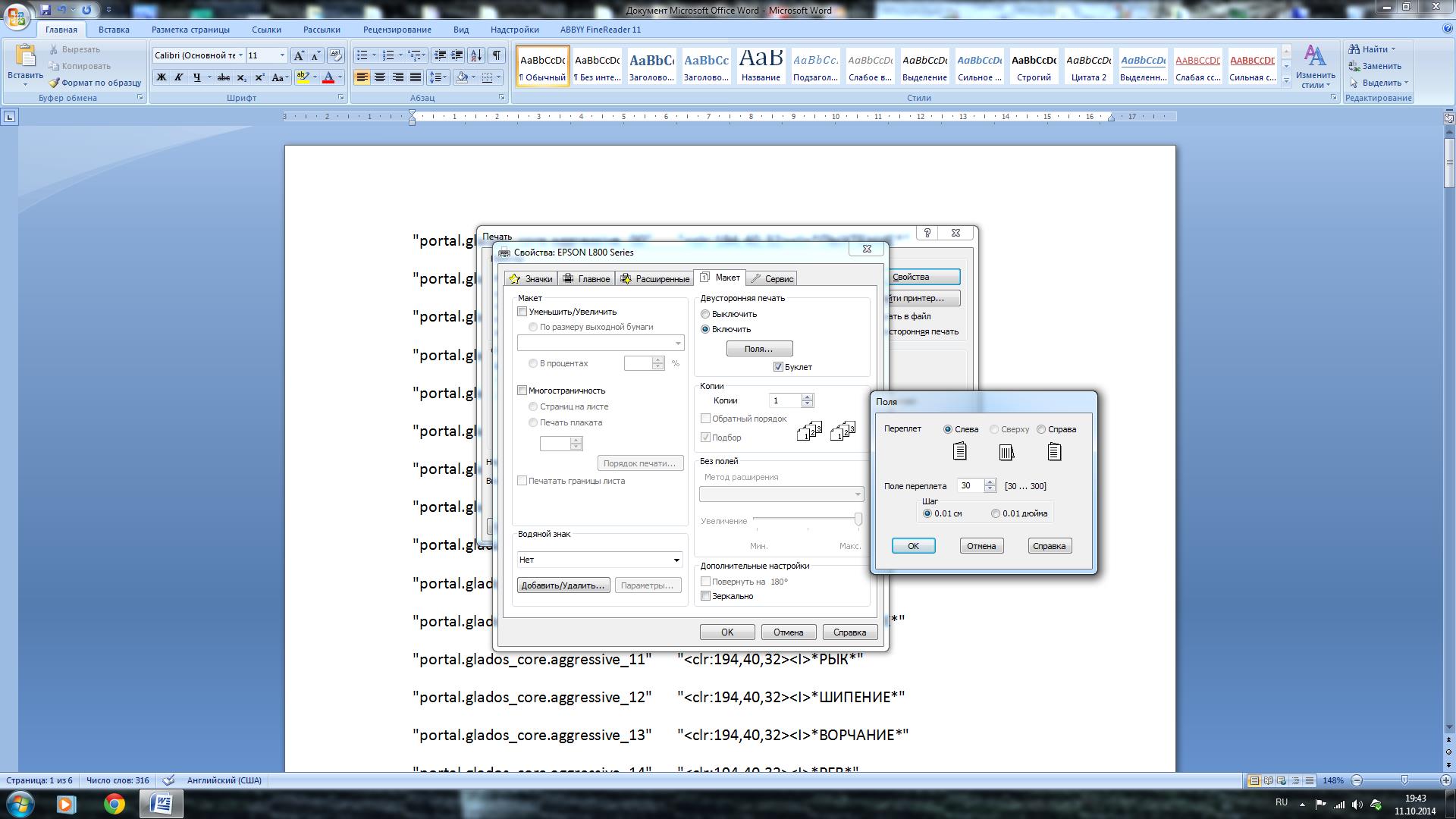
Task: Sort the selected text
Action: (476, 55)
